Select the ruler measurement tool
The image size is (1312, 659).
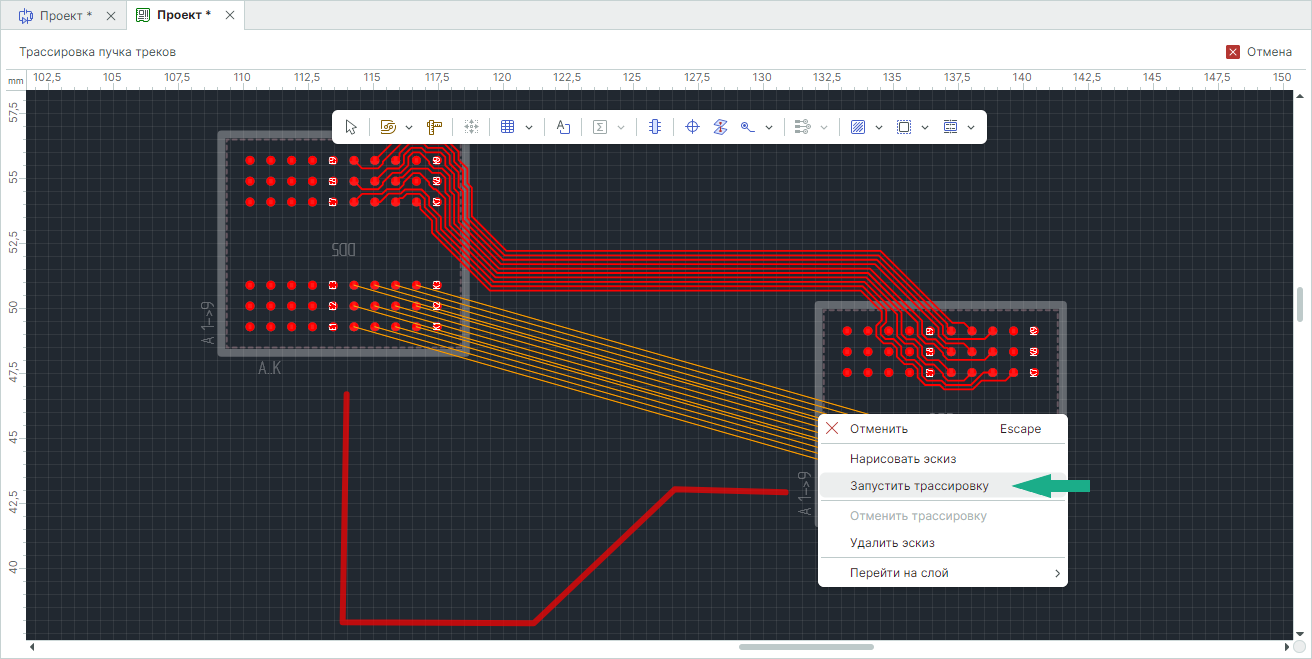click(434, 127)
